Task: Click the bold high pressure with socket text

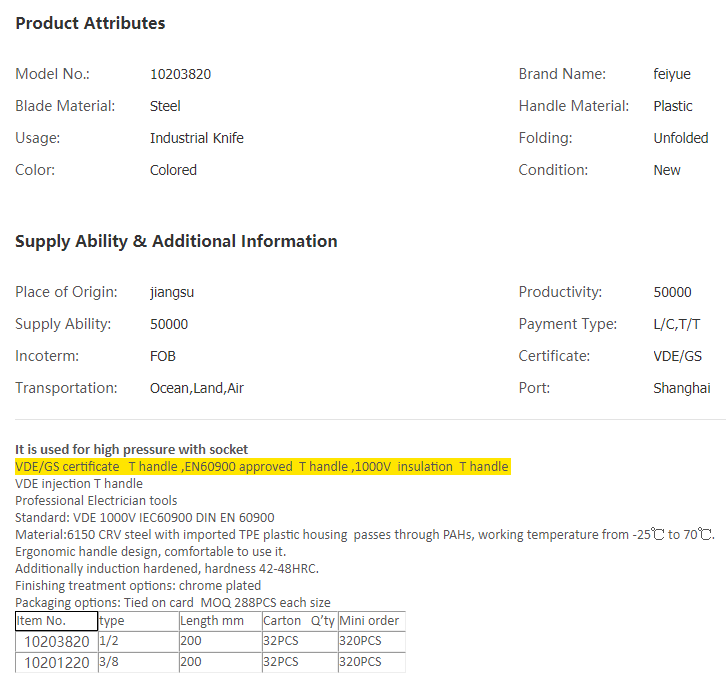Action: (x=131, y=450)
